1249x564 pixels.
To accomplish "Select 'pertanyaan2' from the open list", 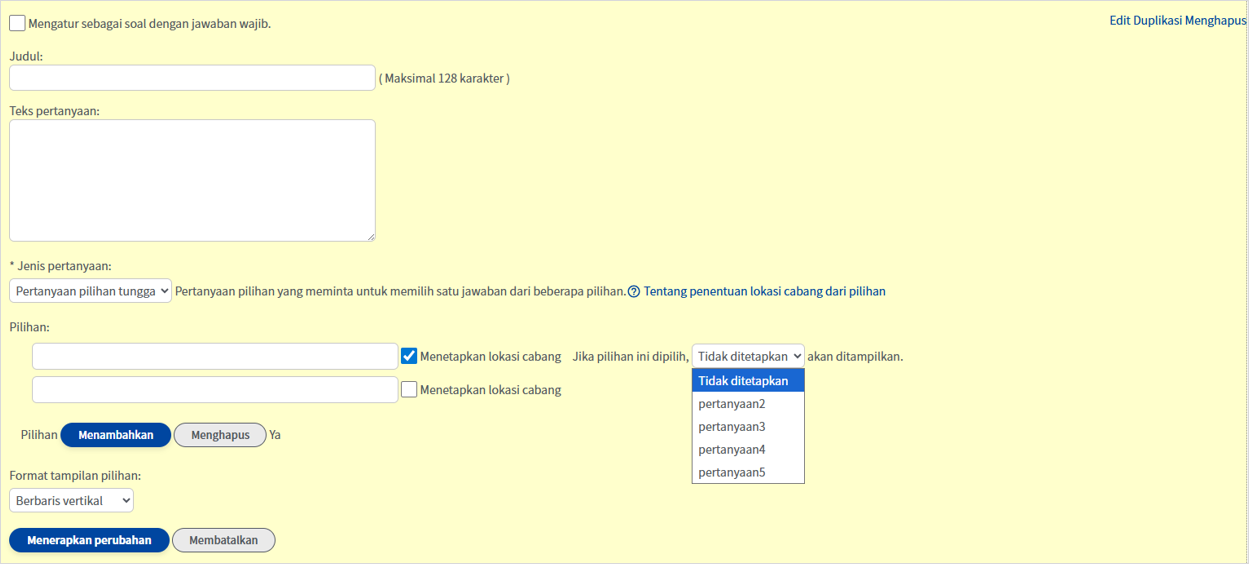I will pos(732,404).
